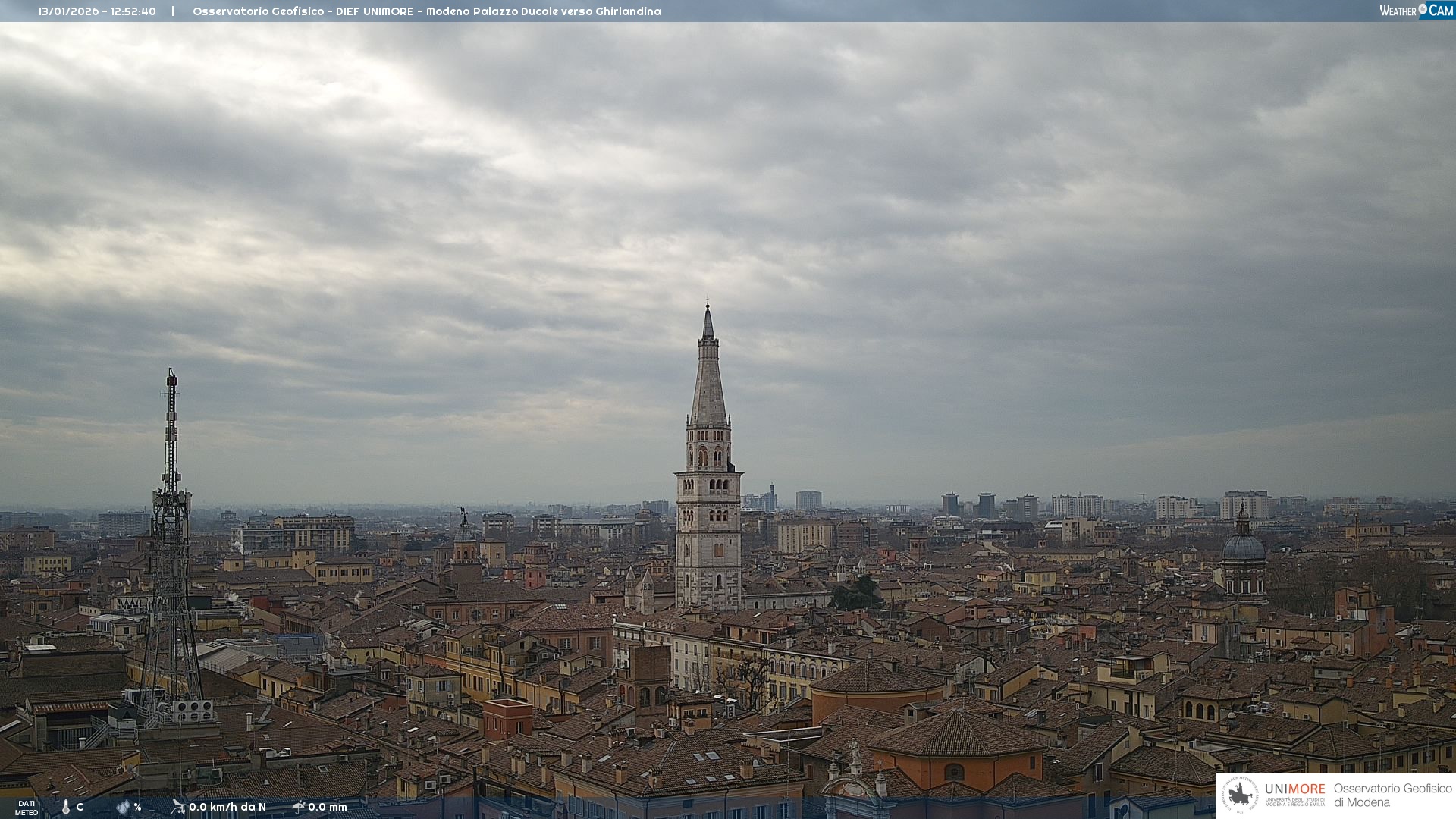
Task: Click the humidity percent symbol
Action: 137,807
